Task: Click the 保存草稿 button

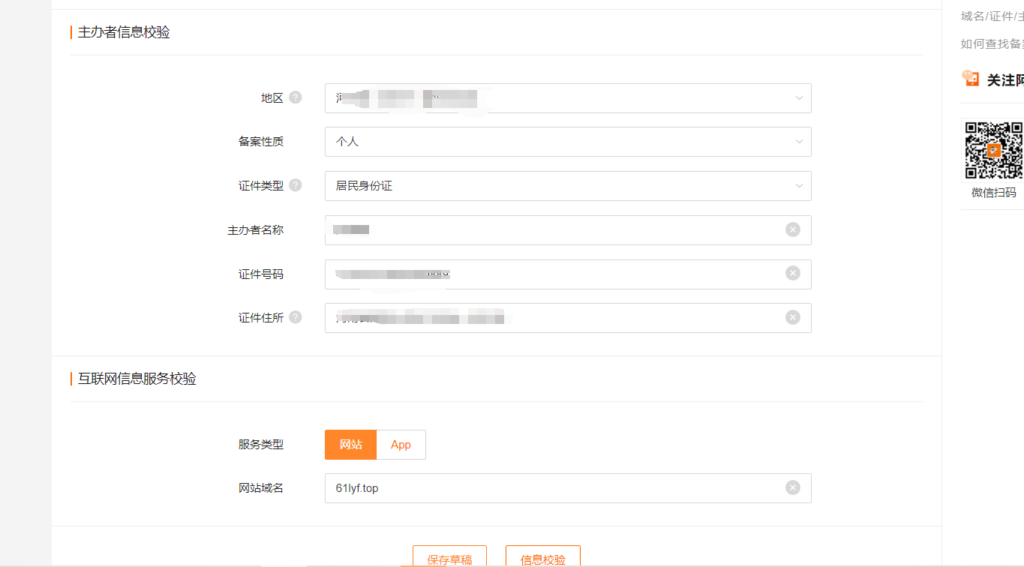Action: pyautogui.click(x=449, y=558)
